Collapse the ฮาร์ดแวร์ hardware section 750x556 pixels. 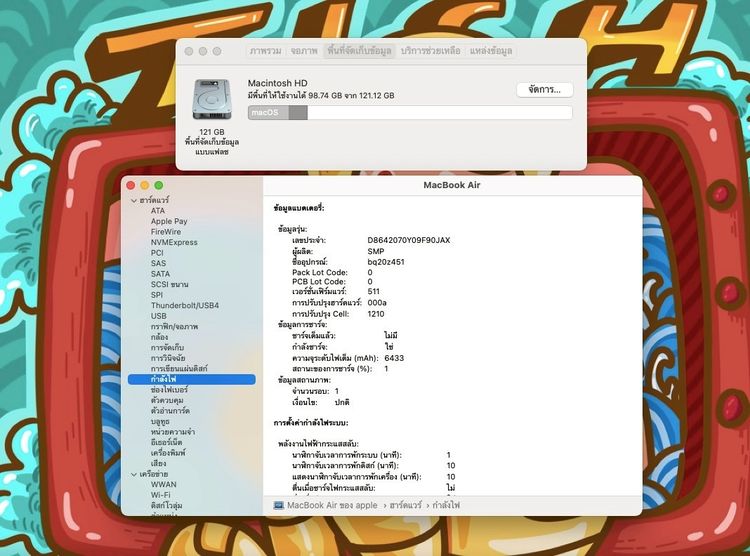click(134, 200)
